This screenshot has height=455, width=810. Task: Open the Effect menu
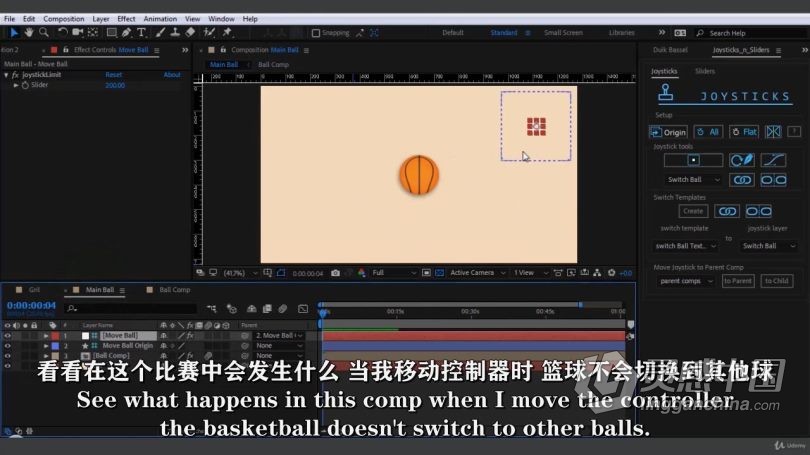coord(126,19)
